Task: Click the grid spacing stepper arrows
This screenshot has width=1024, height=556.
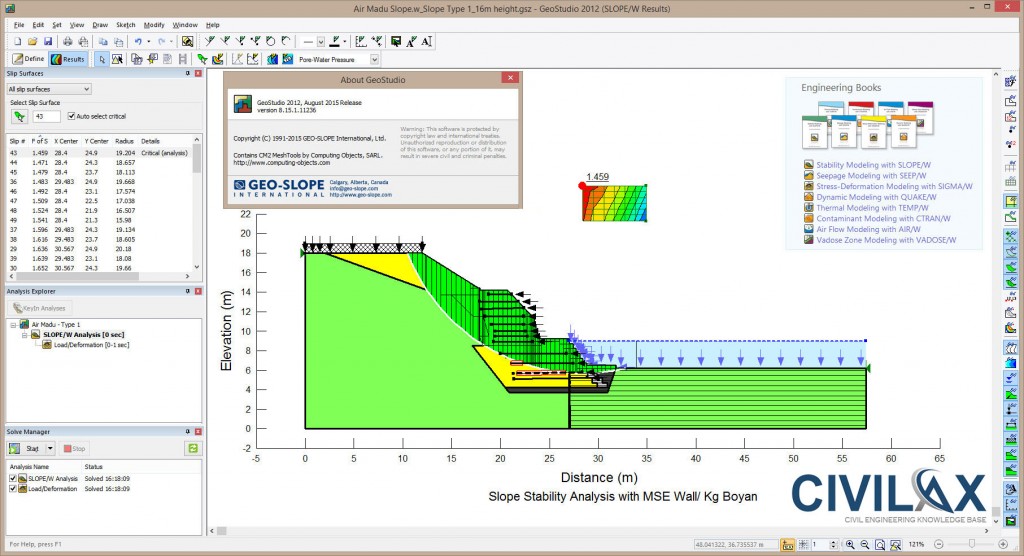Action: tap(833, 544)
